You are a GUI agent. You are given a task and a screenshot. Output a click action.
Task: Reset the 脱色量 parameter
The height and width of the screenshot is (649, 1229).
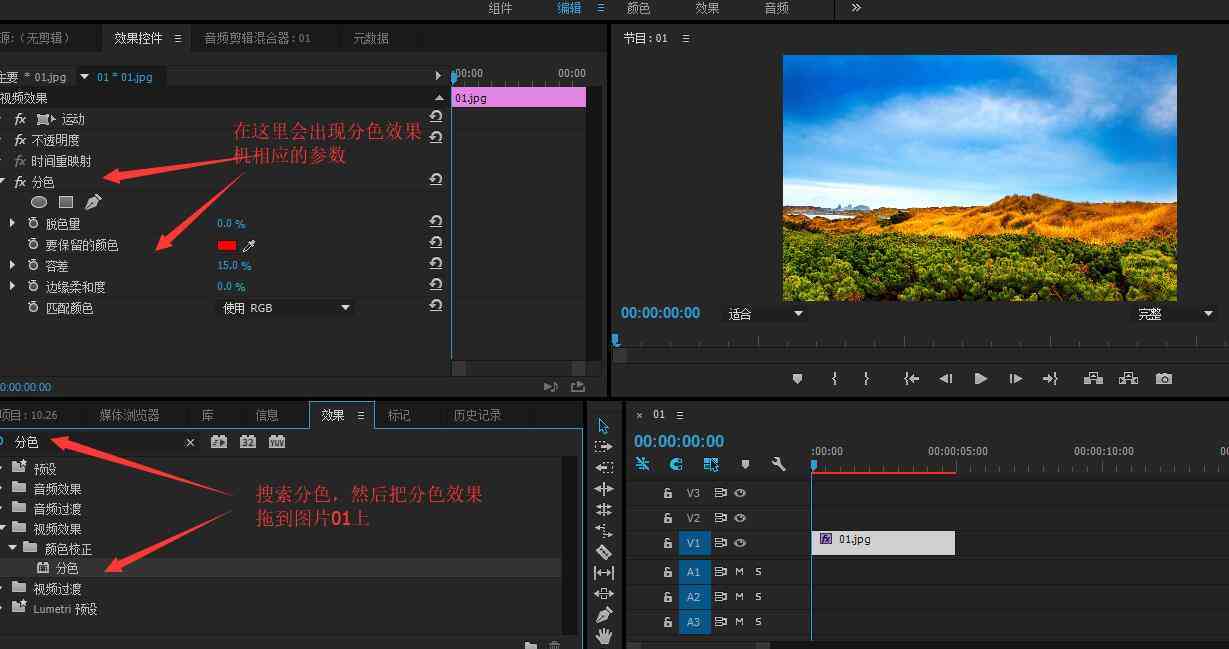click(436, 222)
